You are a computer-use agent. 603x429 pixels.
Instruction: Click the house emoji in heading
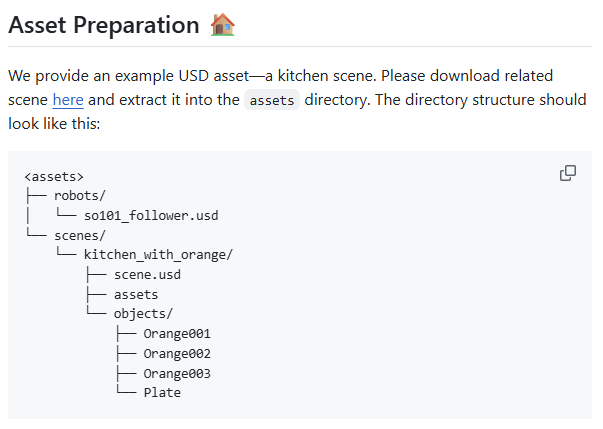pos(223,25)
